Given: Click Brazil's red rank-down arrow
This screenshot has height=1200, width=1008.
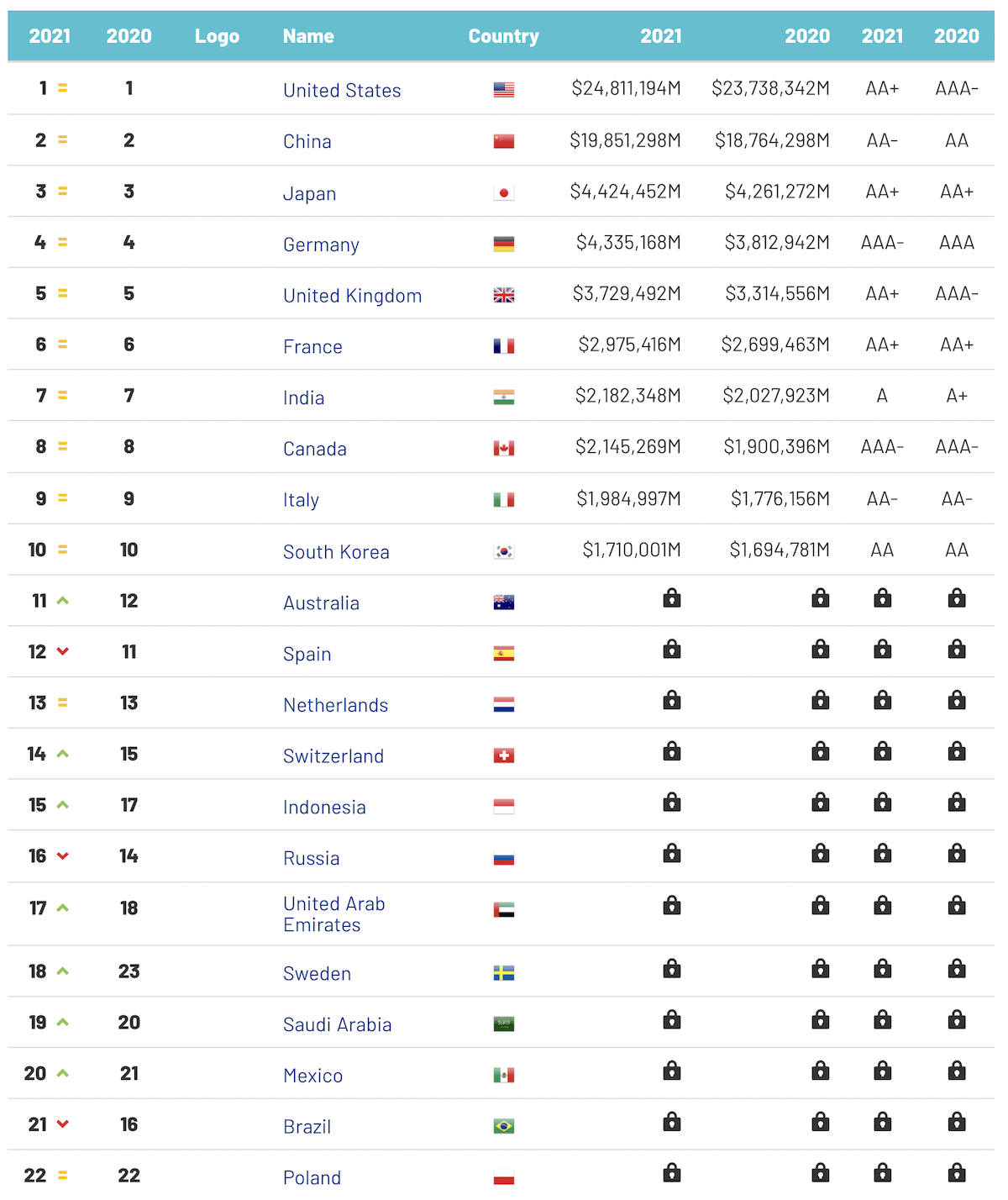Looking at the screenshot, I should click(63, 1124).
